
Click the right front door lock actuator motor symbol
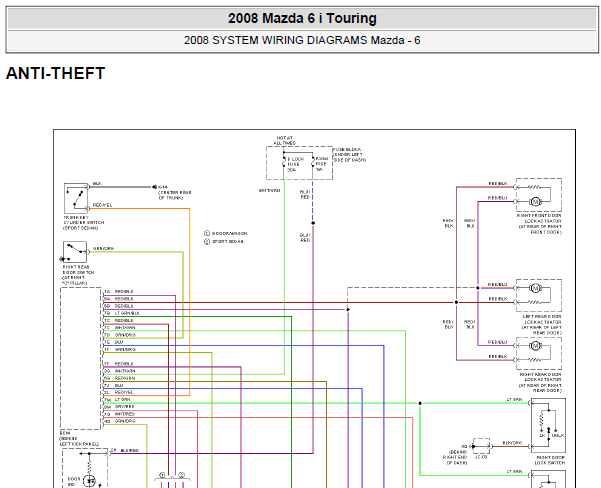click(x=535, y=201)
